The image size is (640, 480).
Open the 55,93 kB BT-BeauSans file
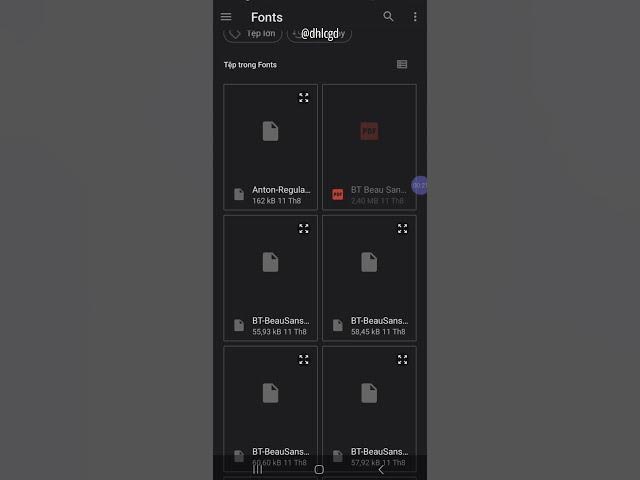point(270,278)
